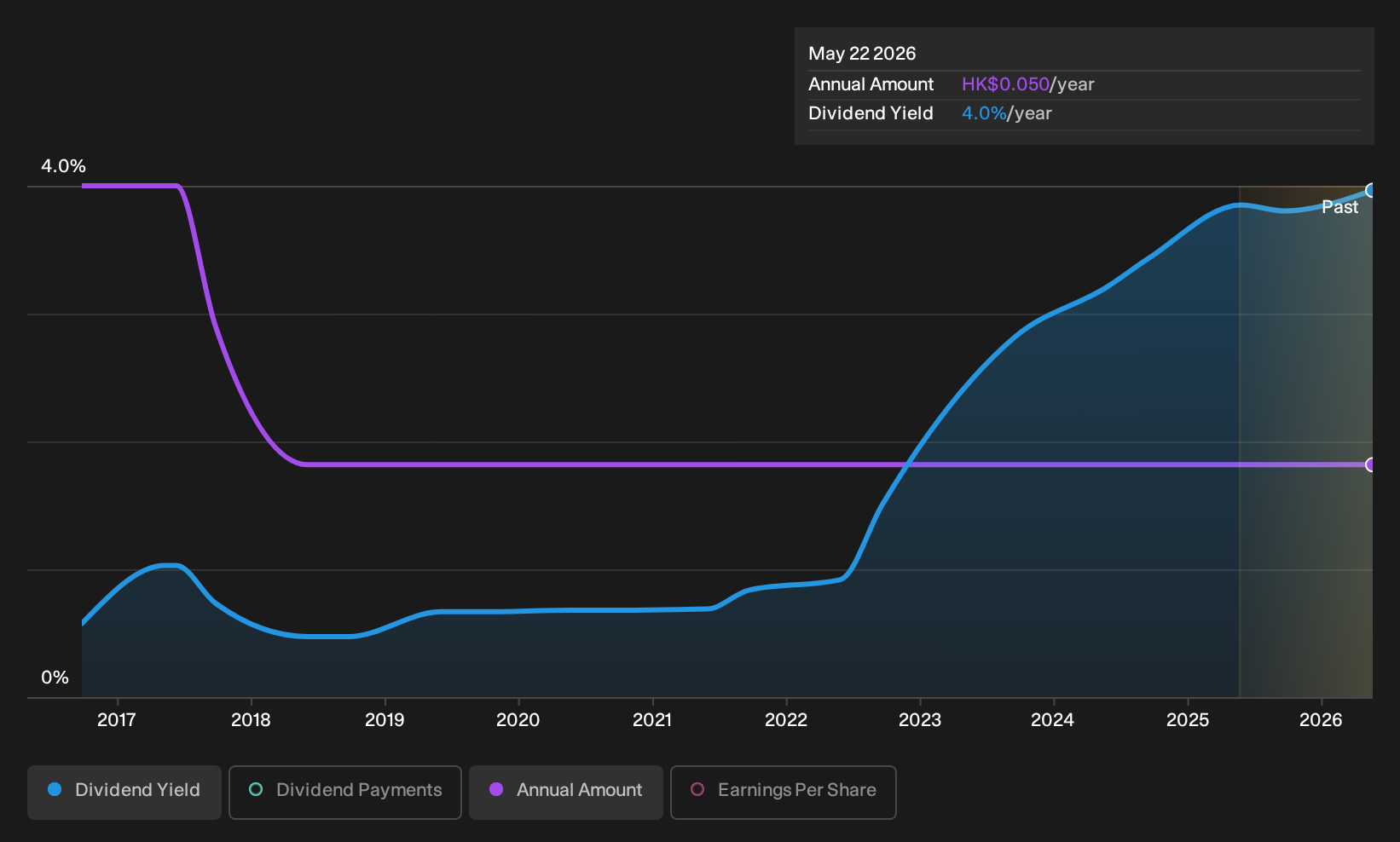The width and height of the screenshot is (1400, 842).
Task: Click the 2026 x-axis label
Action: (1321, 720)
